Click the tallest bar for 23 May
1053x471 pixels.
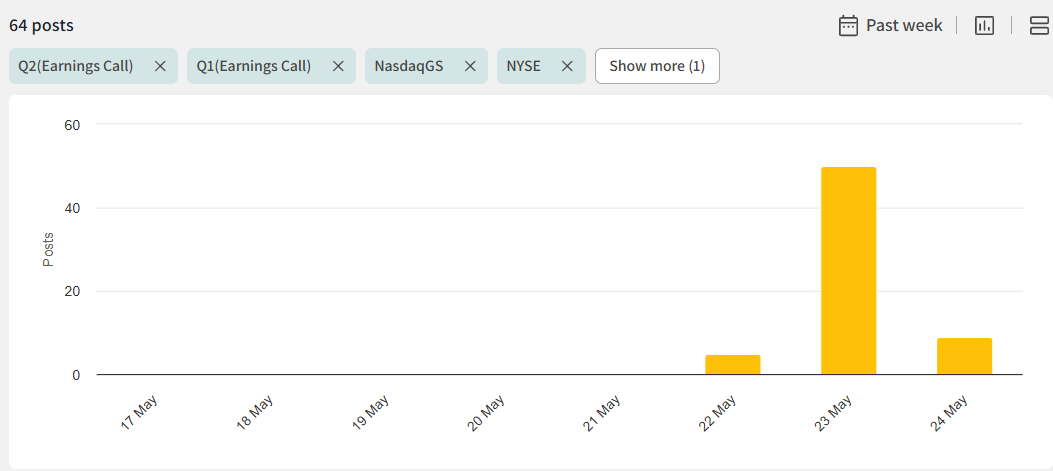pos(848,271)
